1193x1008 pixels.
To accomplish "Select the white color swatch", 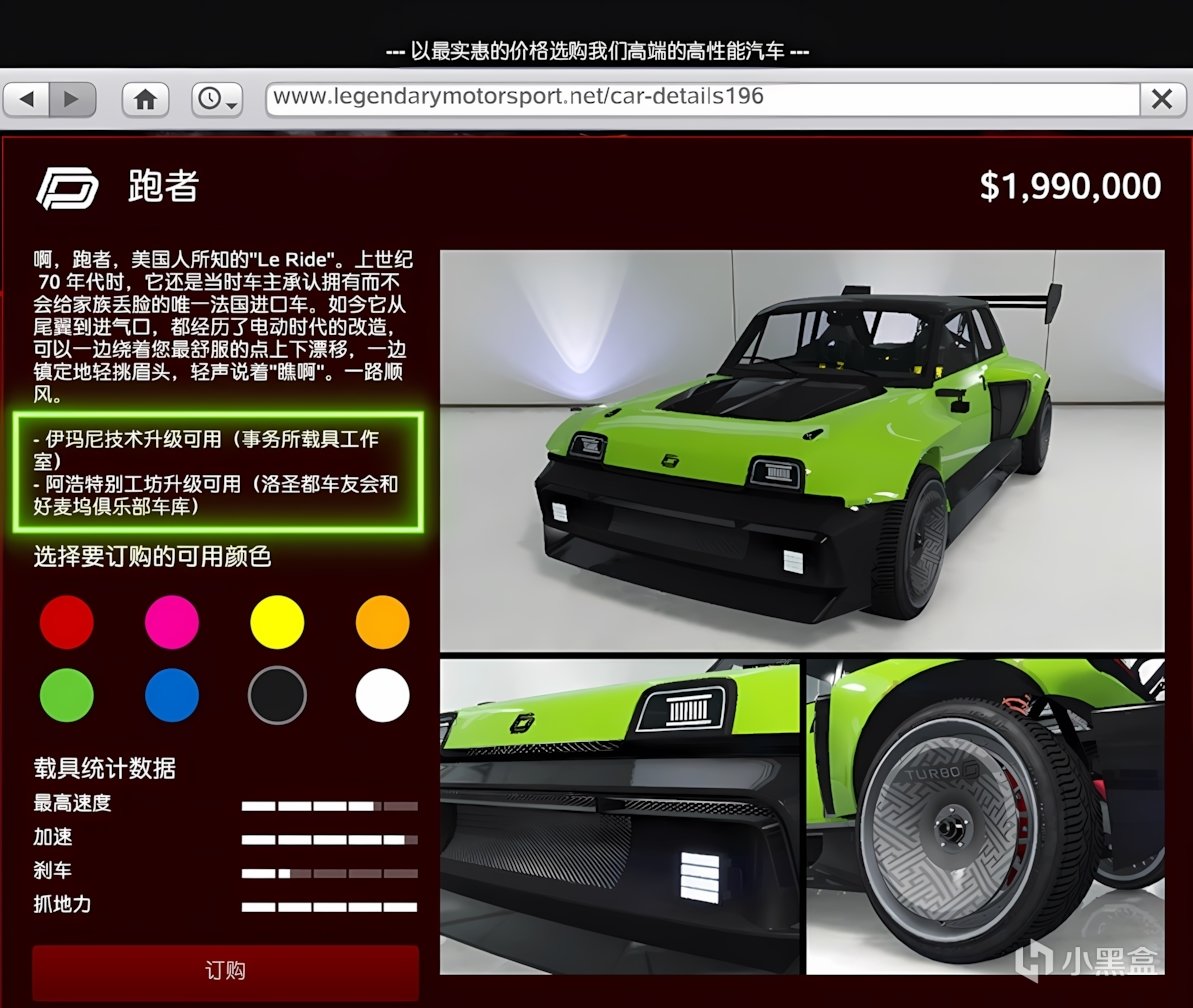I will point(382,695).
